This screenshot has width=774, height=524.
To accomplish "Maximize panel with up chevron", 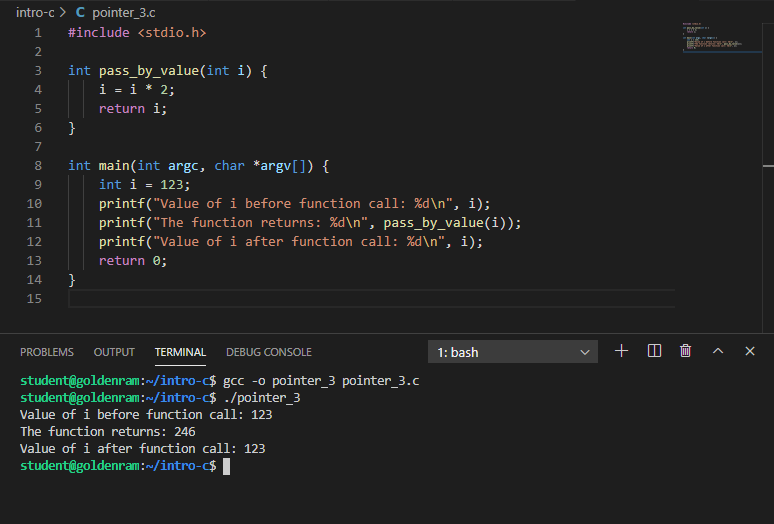I will [x=718, y=351].
